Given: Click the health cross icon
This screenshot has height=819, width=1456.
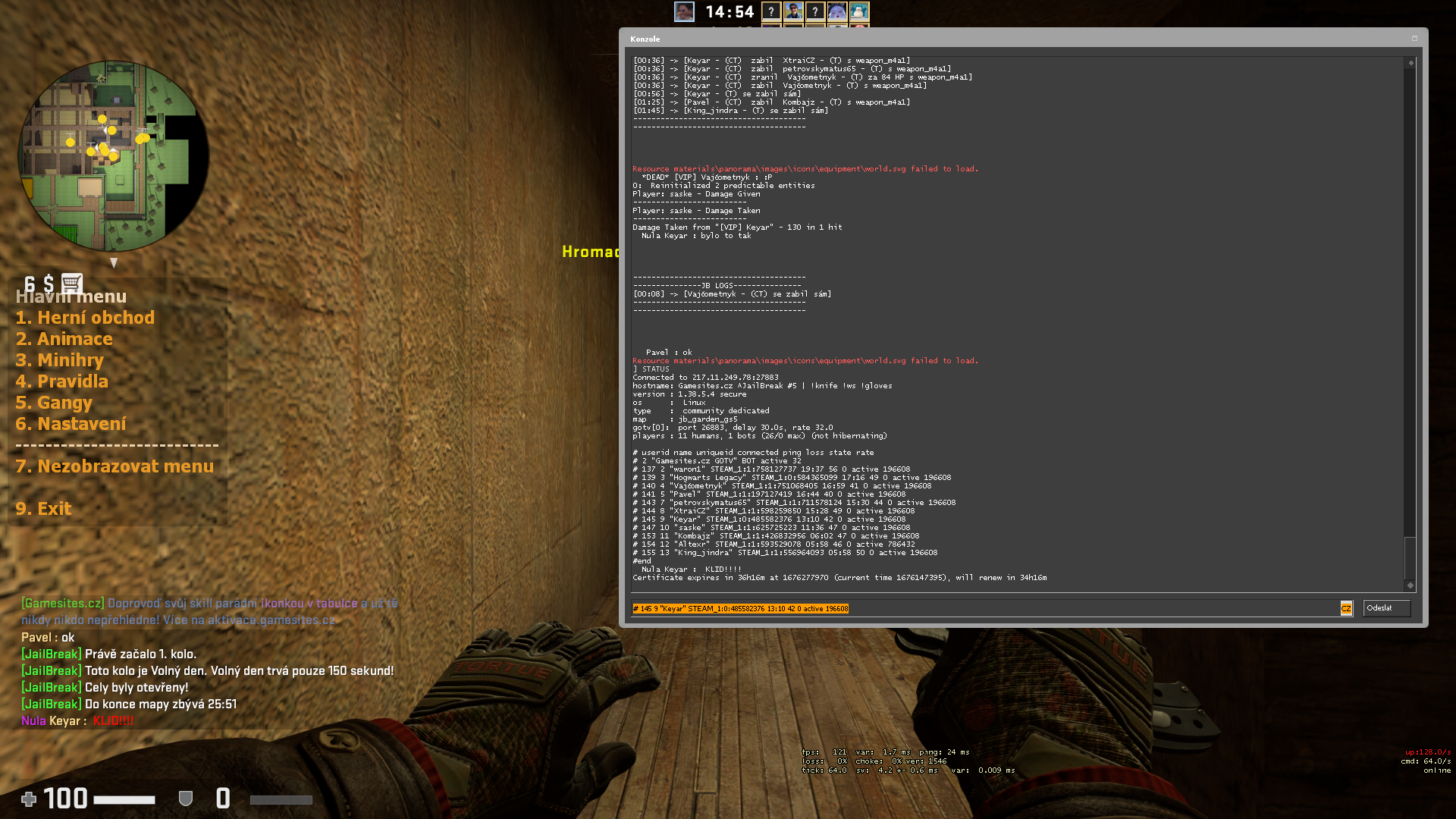Looking at the screenshot, I should tap(29, 799).
